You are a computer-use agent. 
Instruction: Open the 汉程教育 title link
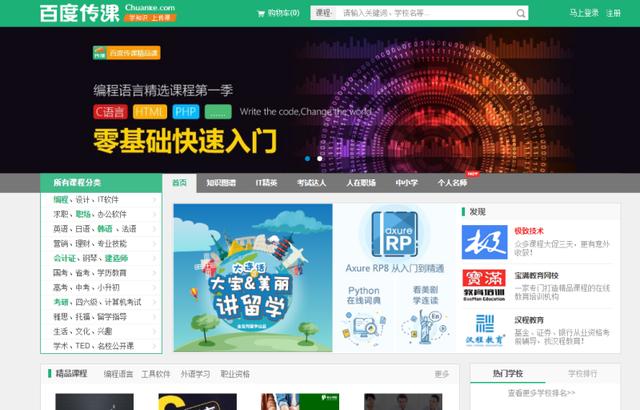click(529, 320)
